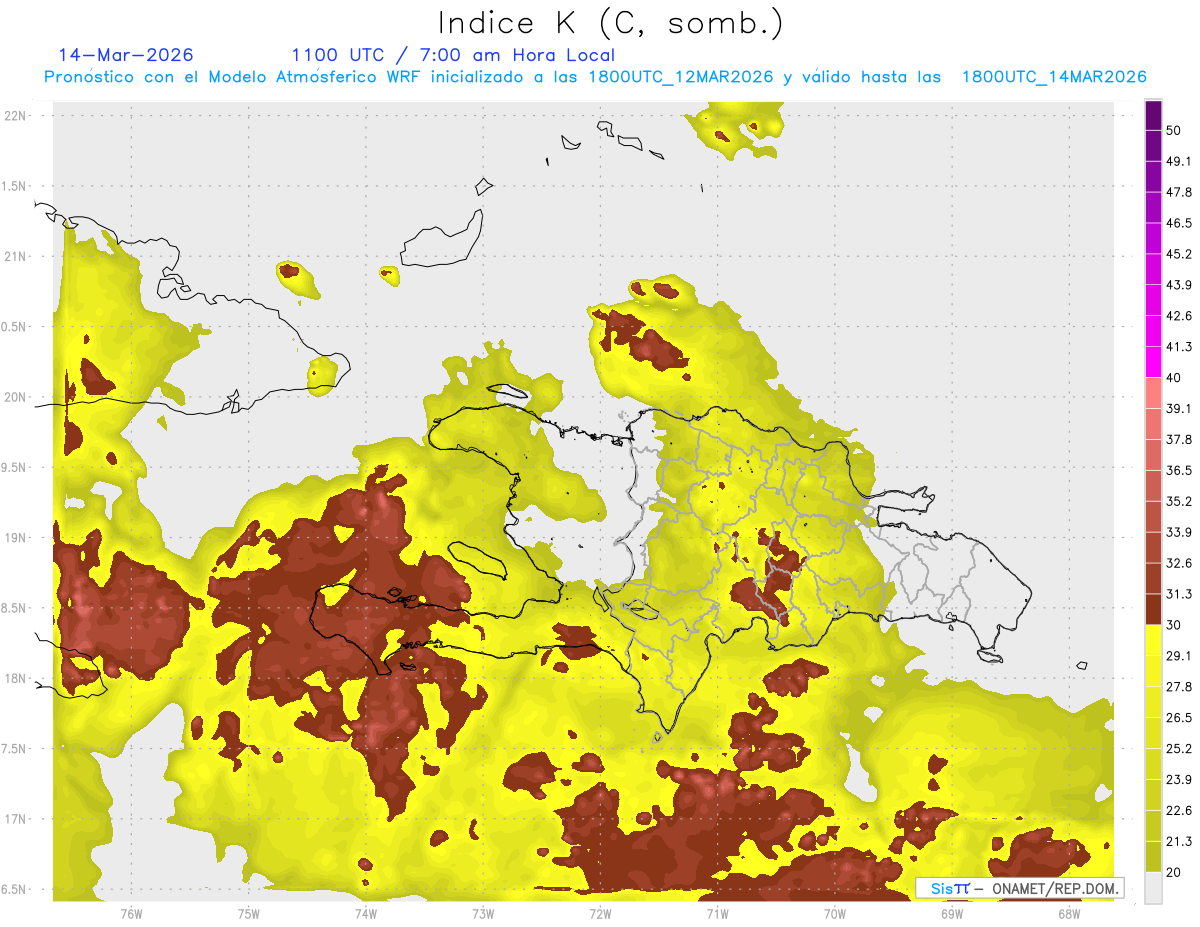1200x927 pixels.
Task: Click the '69W' longitude label
Action: point(952,914)
